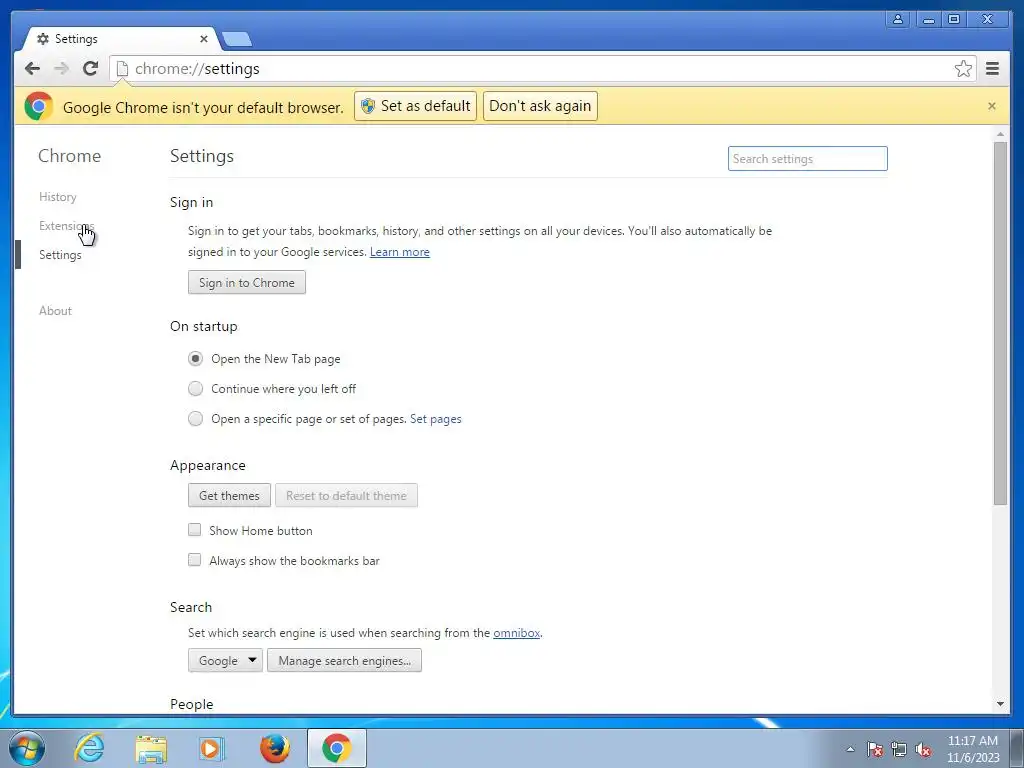The height and width of the screenshot is (768, 1024).
Task: Go back with the back arrow
Action: tap(32, 68)
